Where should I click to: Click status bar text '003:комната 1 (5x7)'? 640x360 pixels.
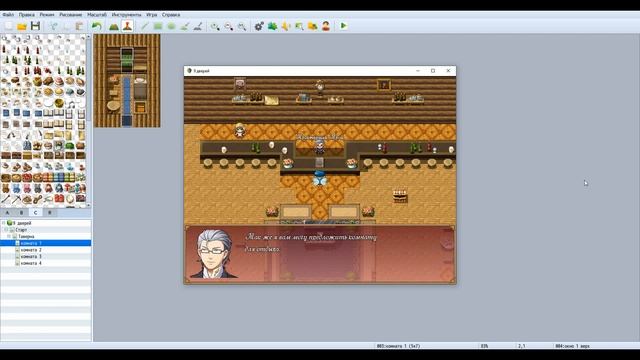pyautogui.click(x=398, y=346)
